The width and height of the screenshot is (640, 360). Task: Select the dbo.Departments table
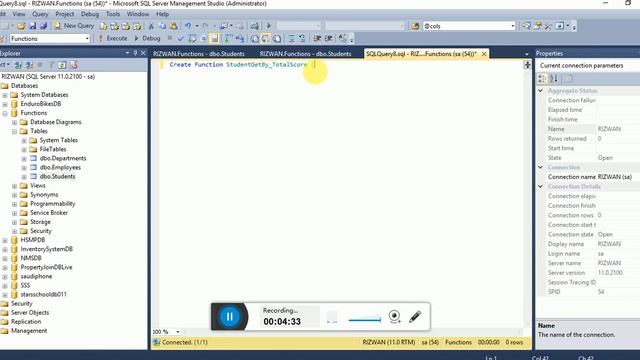tap(63, 158)
